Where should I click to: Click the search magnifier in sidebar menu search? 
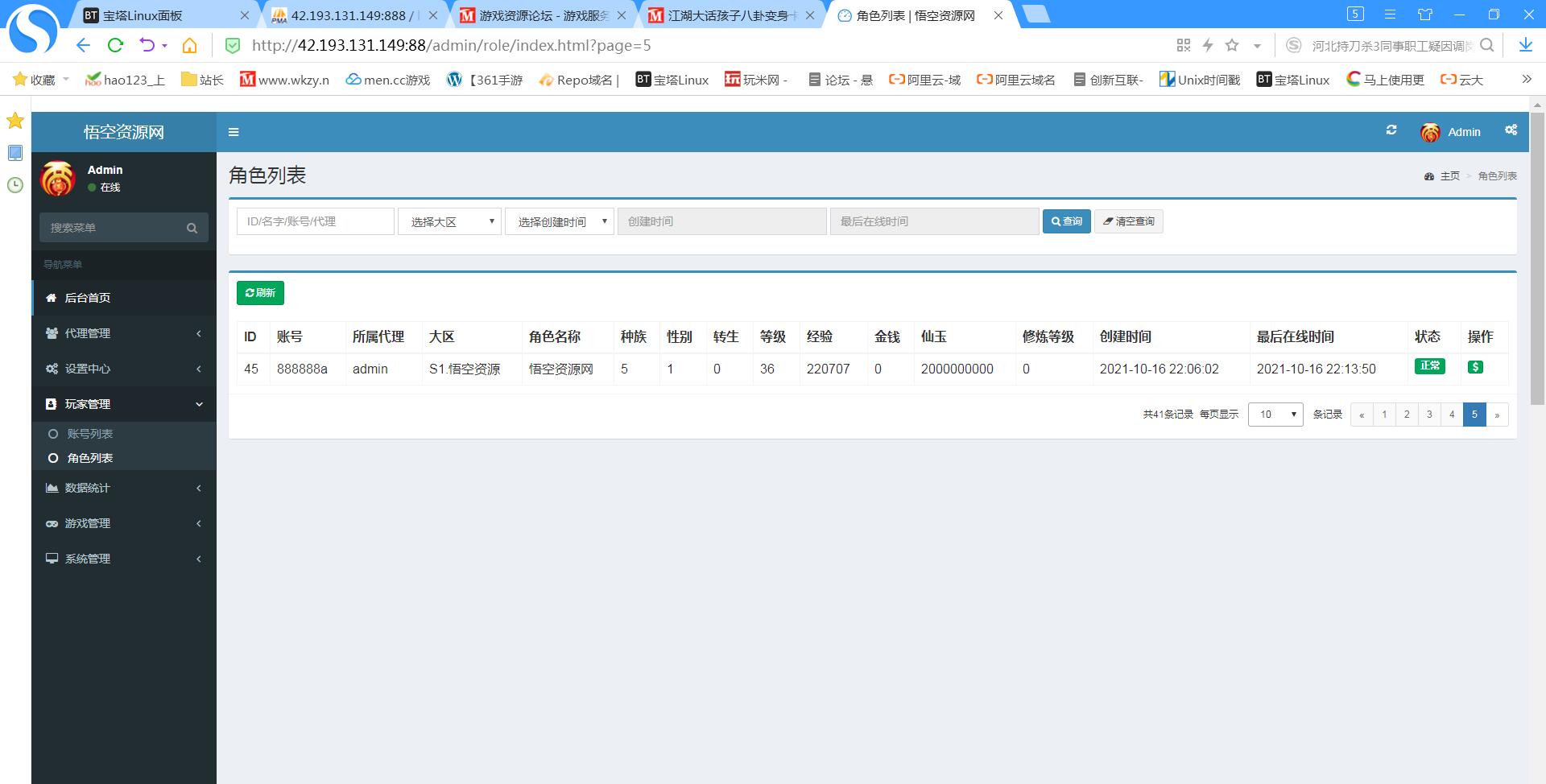[192, 228]
